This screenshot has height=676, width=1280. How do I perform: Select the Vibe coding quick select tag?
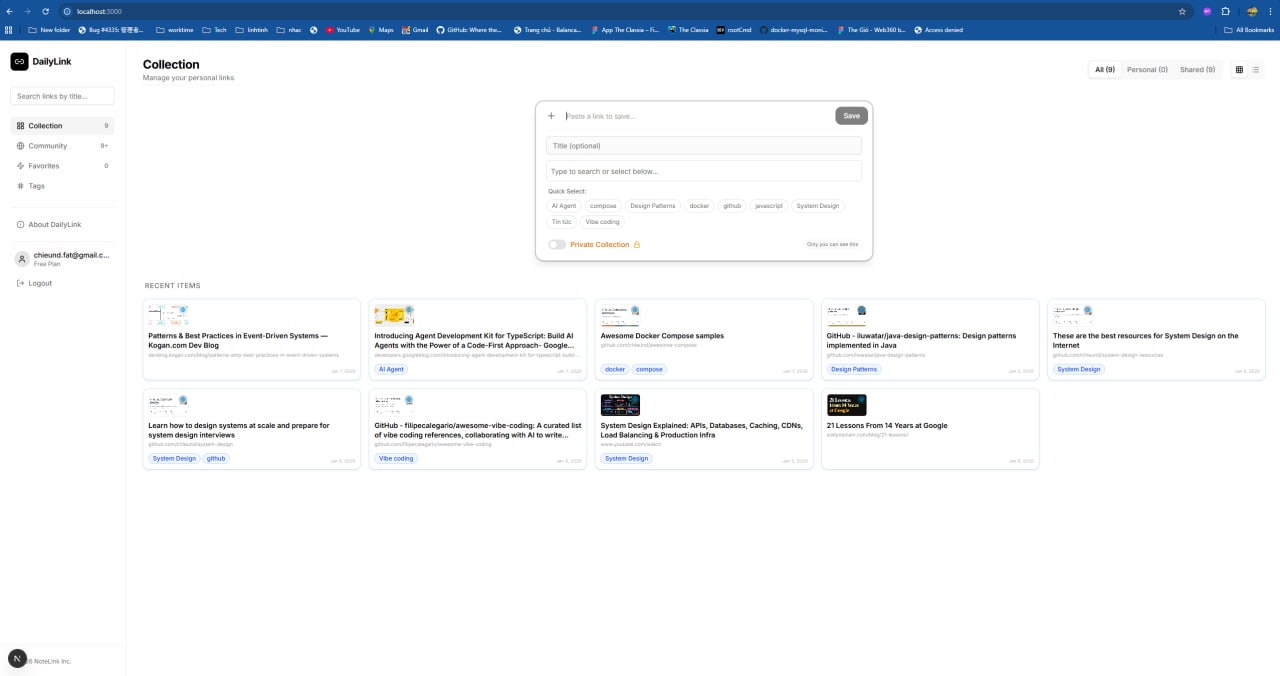[x=602, y=221]
